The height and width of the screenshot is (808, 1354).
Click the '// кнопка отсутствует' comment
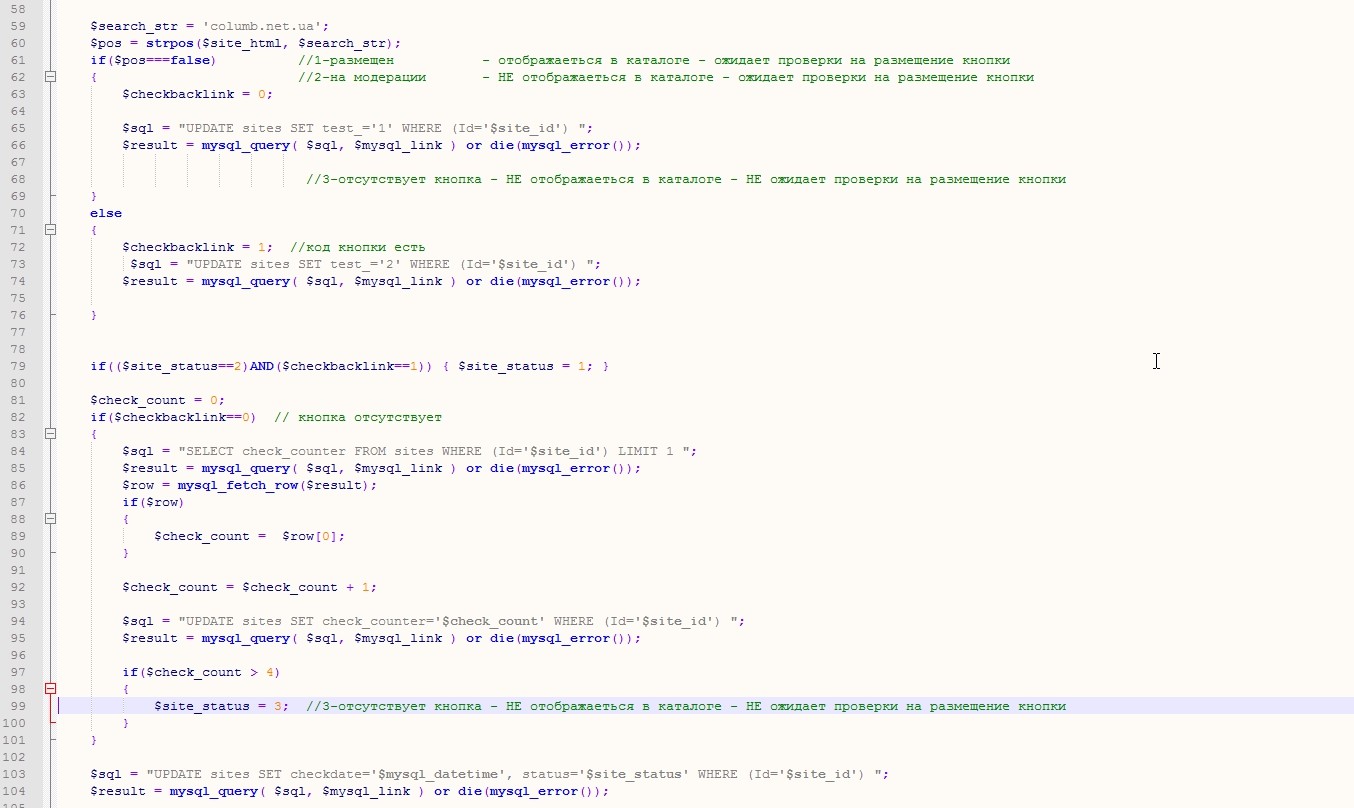[x=358, y=417]
